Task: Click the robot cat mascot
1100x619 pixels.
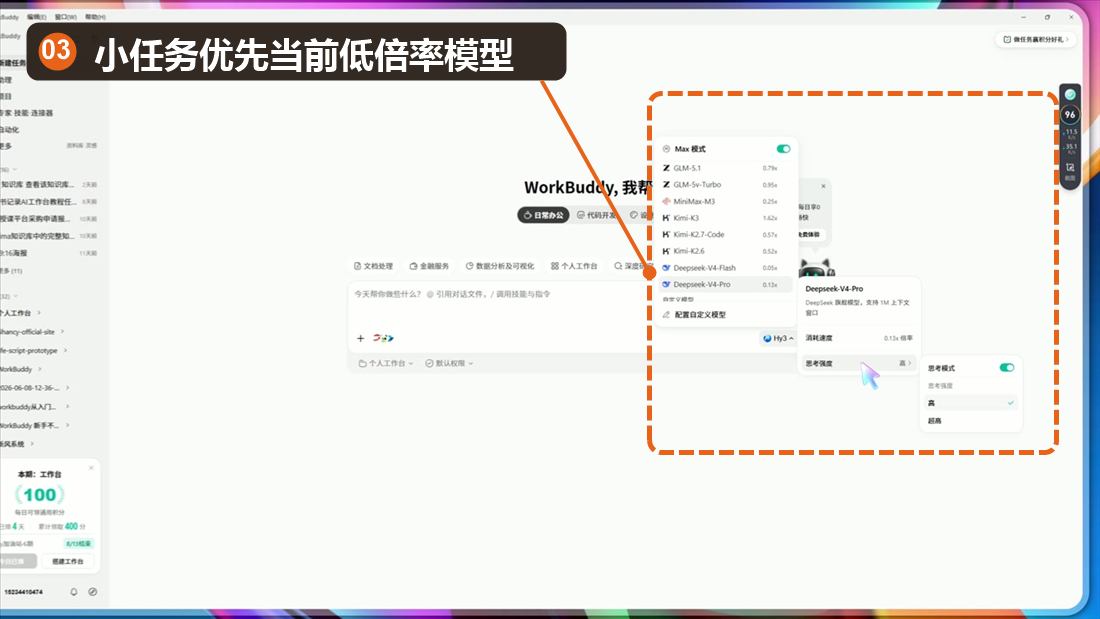Action: [816, 268]
